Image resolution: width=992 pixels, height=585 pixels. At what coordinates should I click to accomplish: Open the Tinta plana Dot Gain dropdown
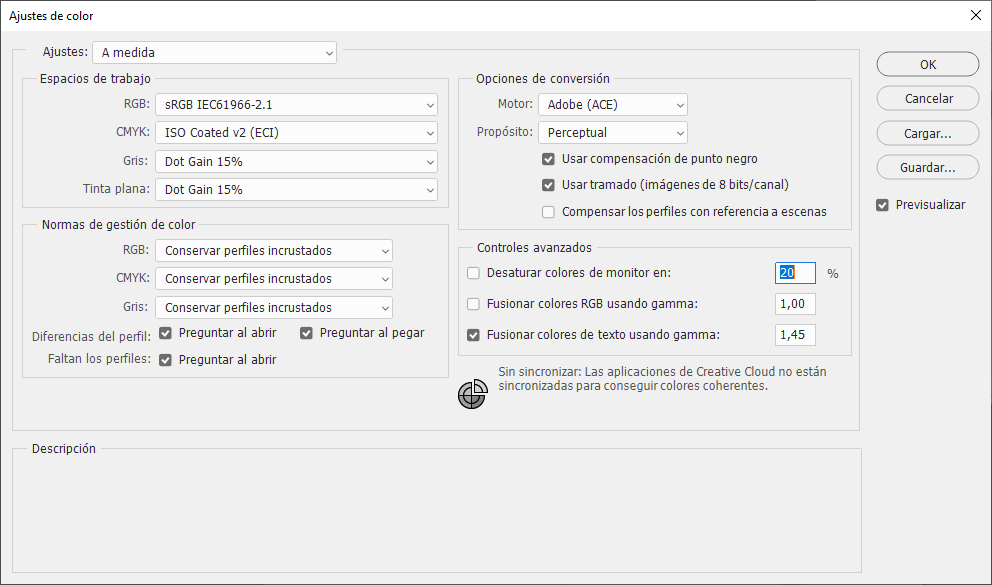(x=296, y=189)
